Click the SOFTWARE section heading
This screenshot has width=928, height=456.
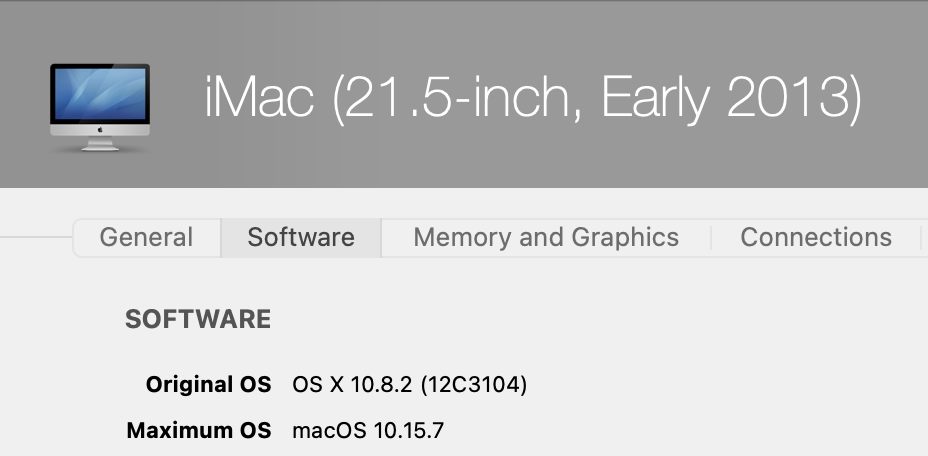click(198, 319)
